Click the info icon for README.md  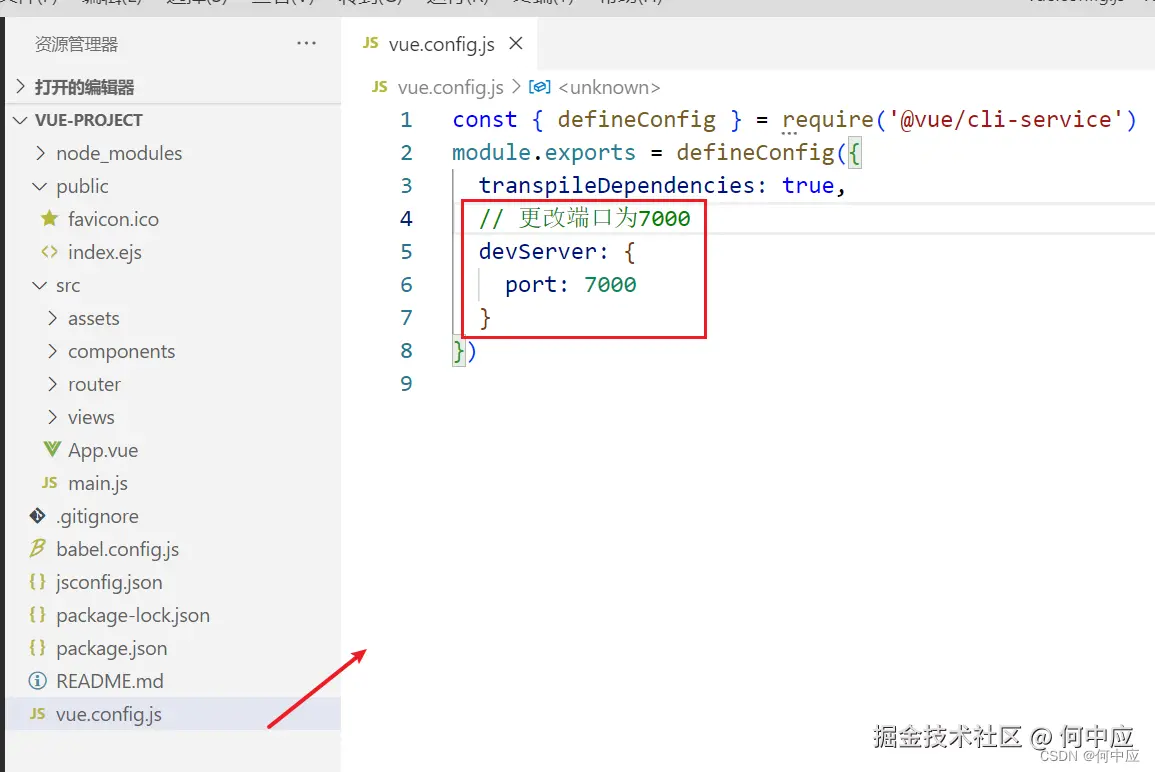pos(38,681)
